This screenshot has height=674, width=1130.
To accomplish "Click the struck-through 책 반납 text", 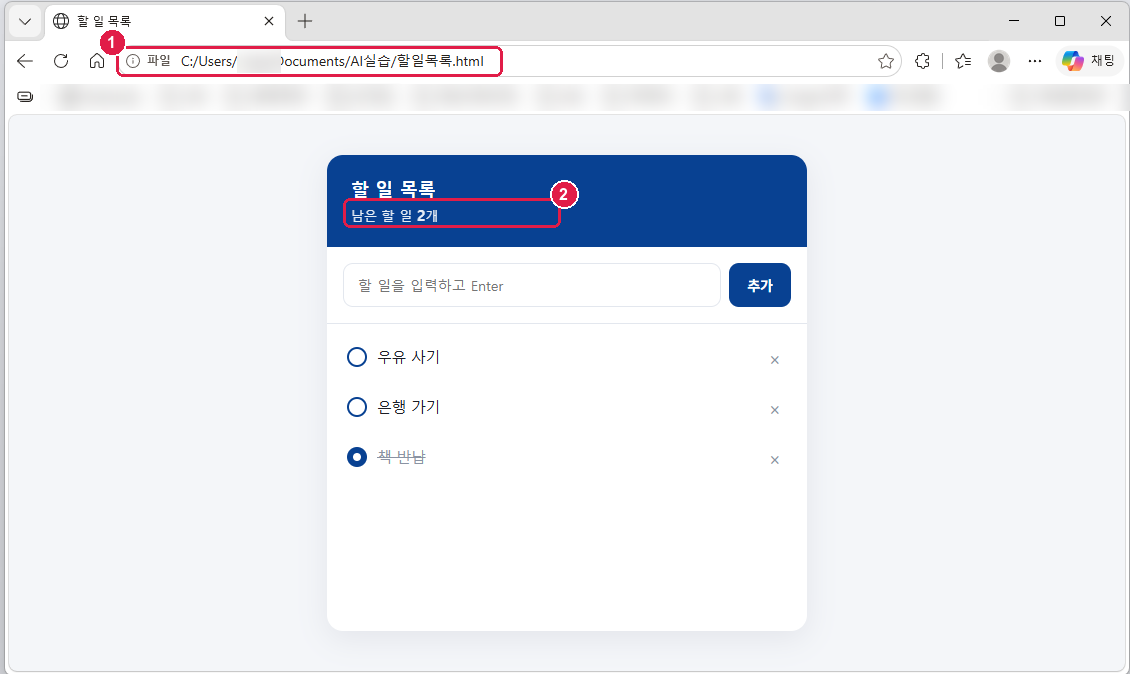I will click(401, 457).
